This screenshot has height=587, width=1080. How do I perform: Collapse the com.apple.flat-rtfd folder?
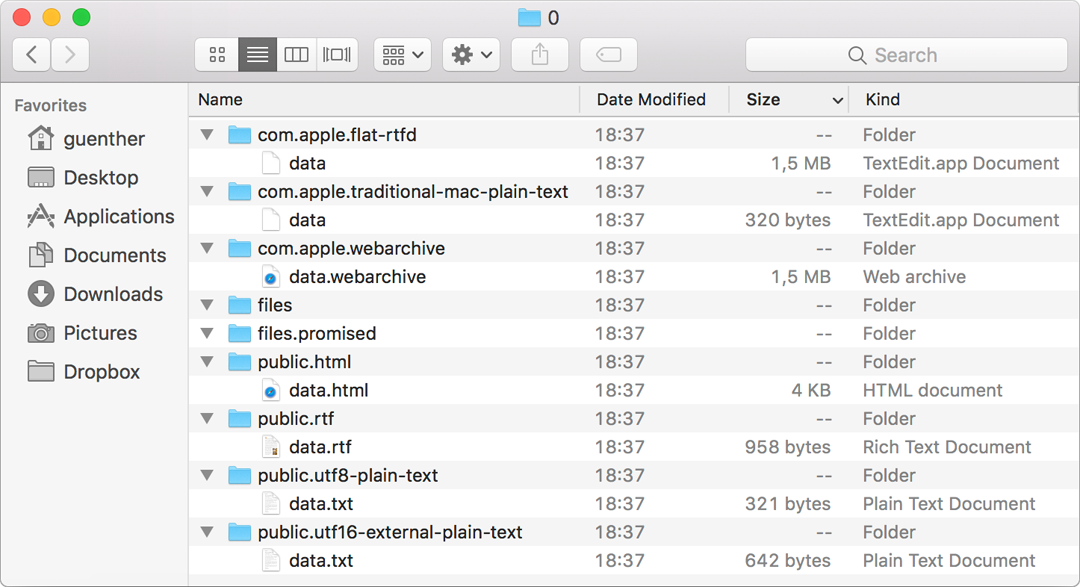tap(207, 134)
